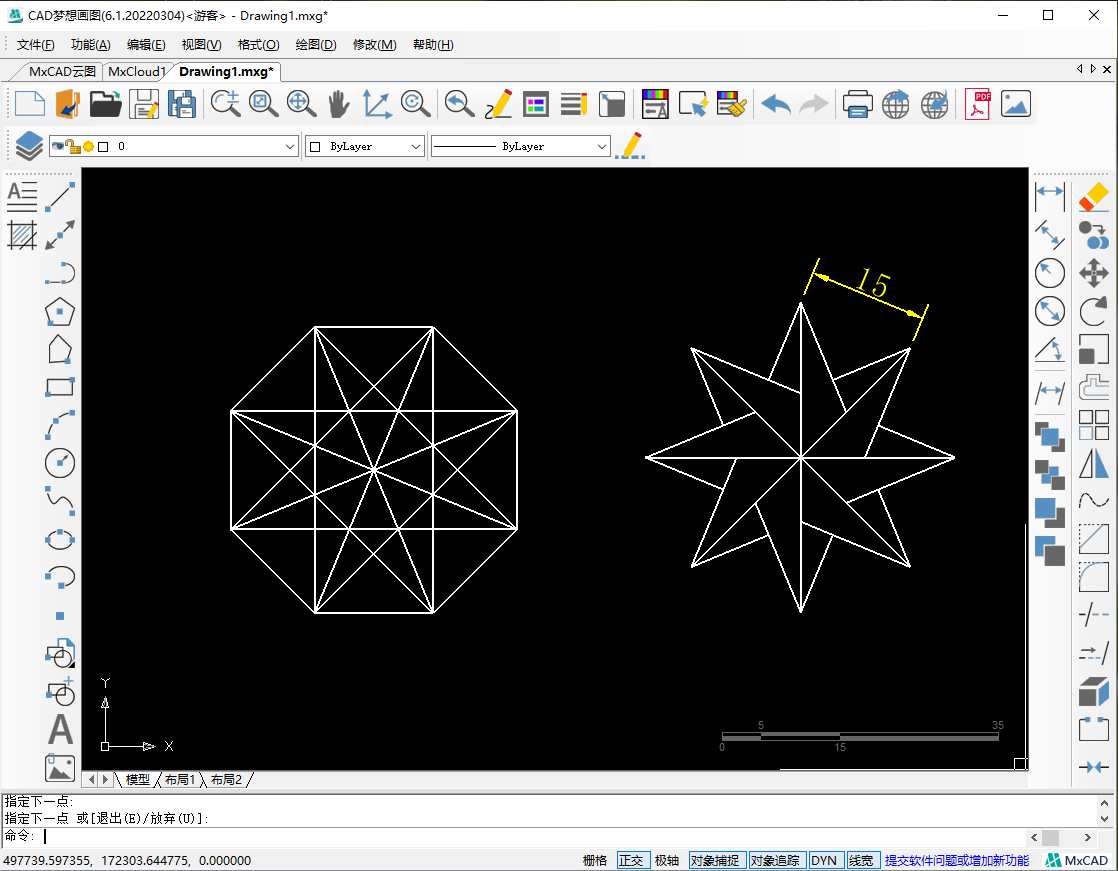Disable 对象捕捉 object snap
Image resolution: width=1118 pixels, height=871 pixels.
click(715, 860)
